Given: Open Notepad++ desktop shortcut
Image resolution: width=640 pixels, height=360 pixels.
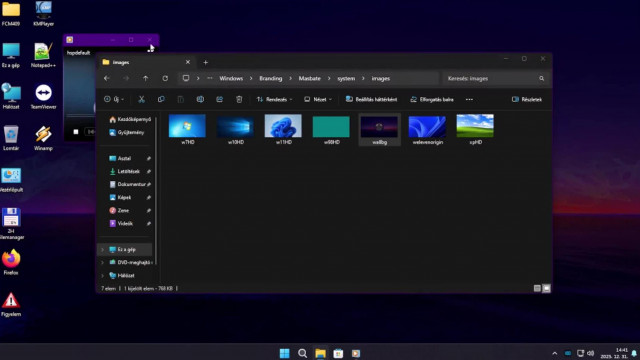Looking at the screenshot, I should click(43, 55).
